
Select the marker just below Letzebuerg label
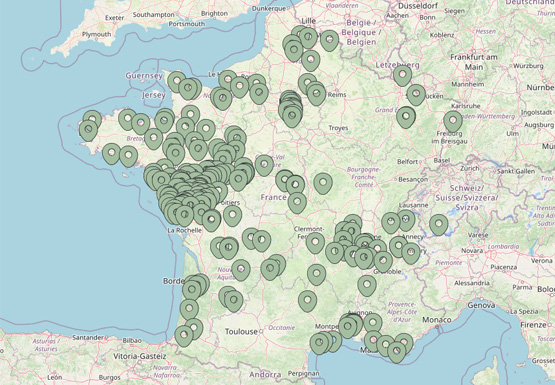click(x=402, y=75)
